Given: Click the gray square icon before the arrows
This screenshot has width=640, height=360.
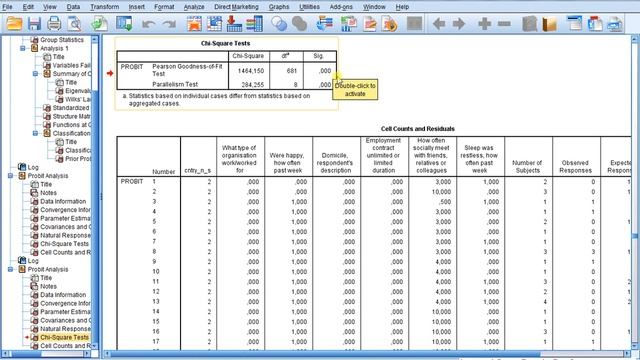Looking at the screenshot, I should point(415,24).
